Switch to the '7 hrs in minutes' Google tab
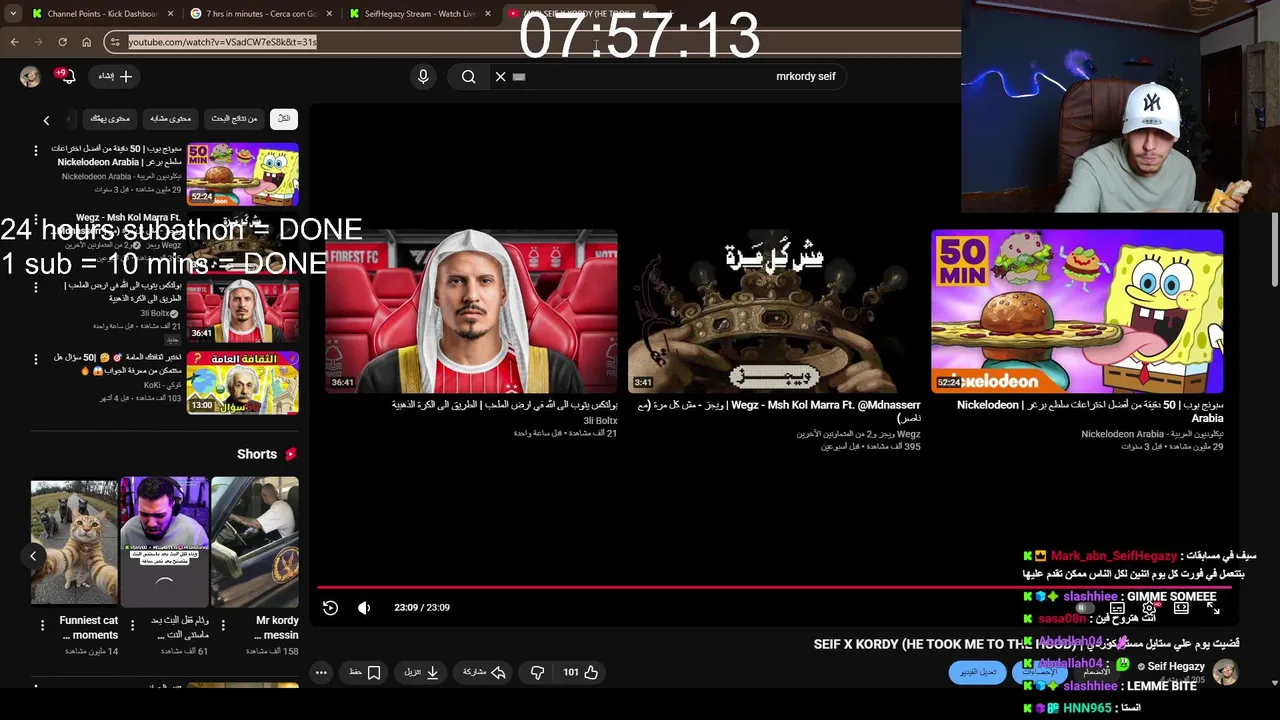Image resolution: width=1280 pixels, height=720 pixels. coord(261,14)
